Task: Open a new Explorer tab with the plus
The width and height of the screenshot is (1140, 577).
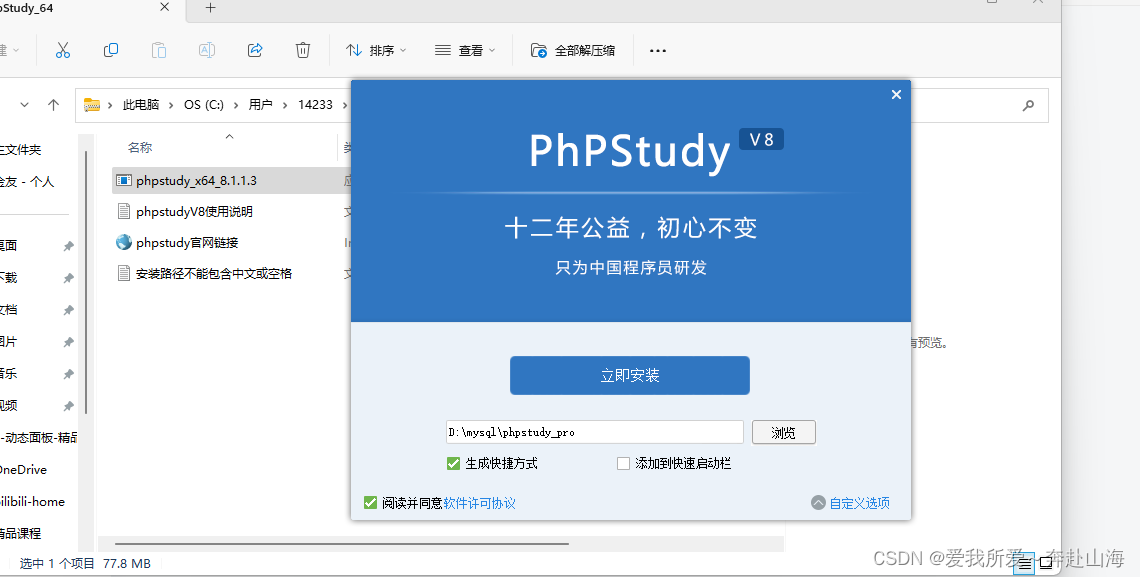Action: click(x=210, y=8)
